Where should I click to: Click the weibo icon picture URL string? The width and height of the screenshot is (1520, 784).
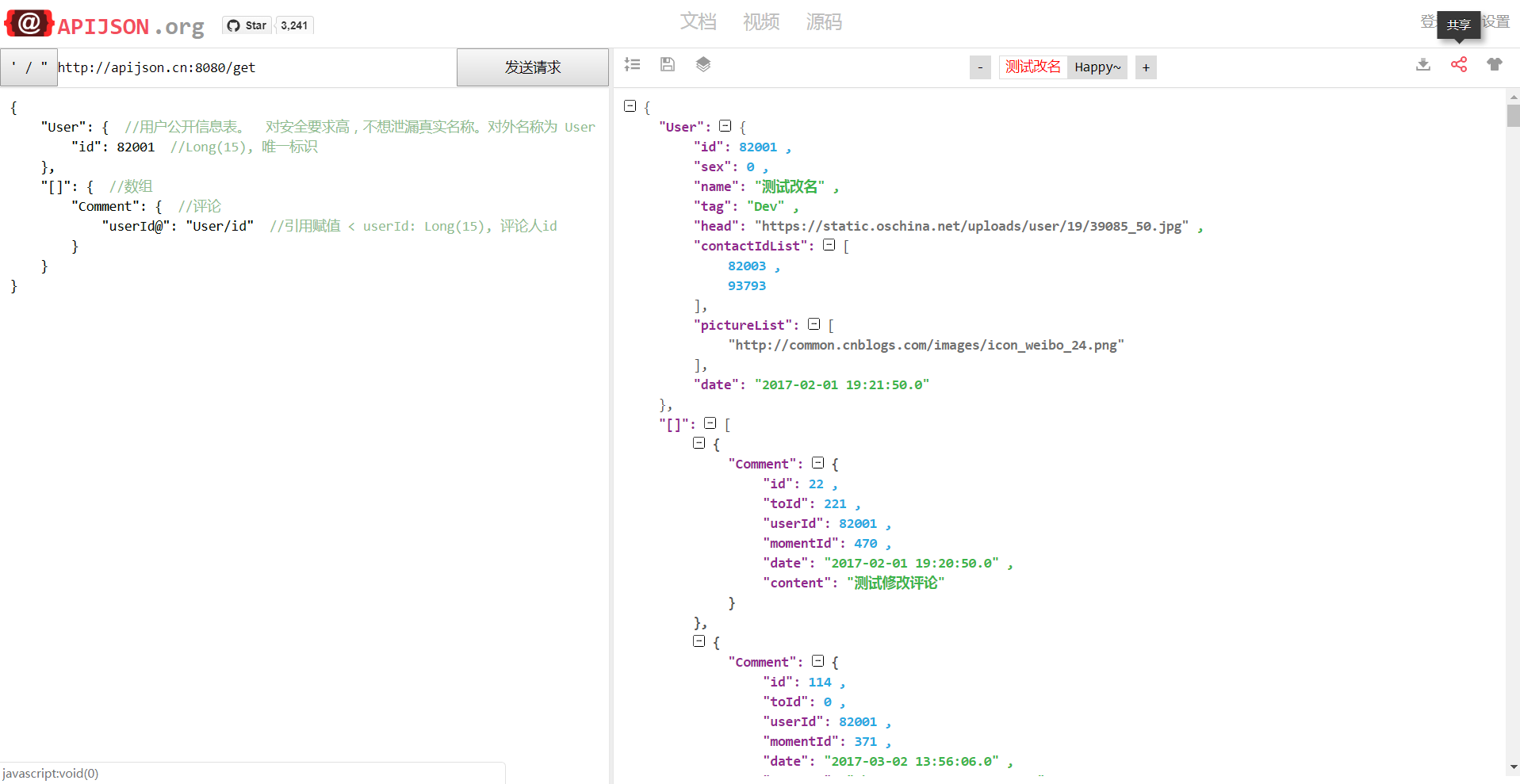(926, 346)
